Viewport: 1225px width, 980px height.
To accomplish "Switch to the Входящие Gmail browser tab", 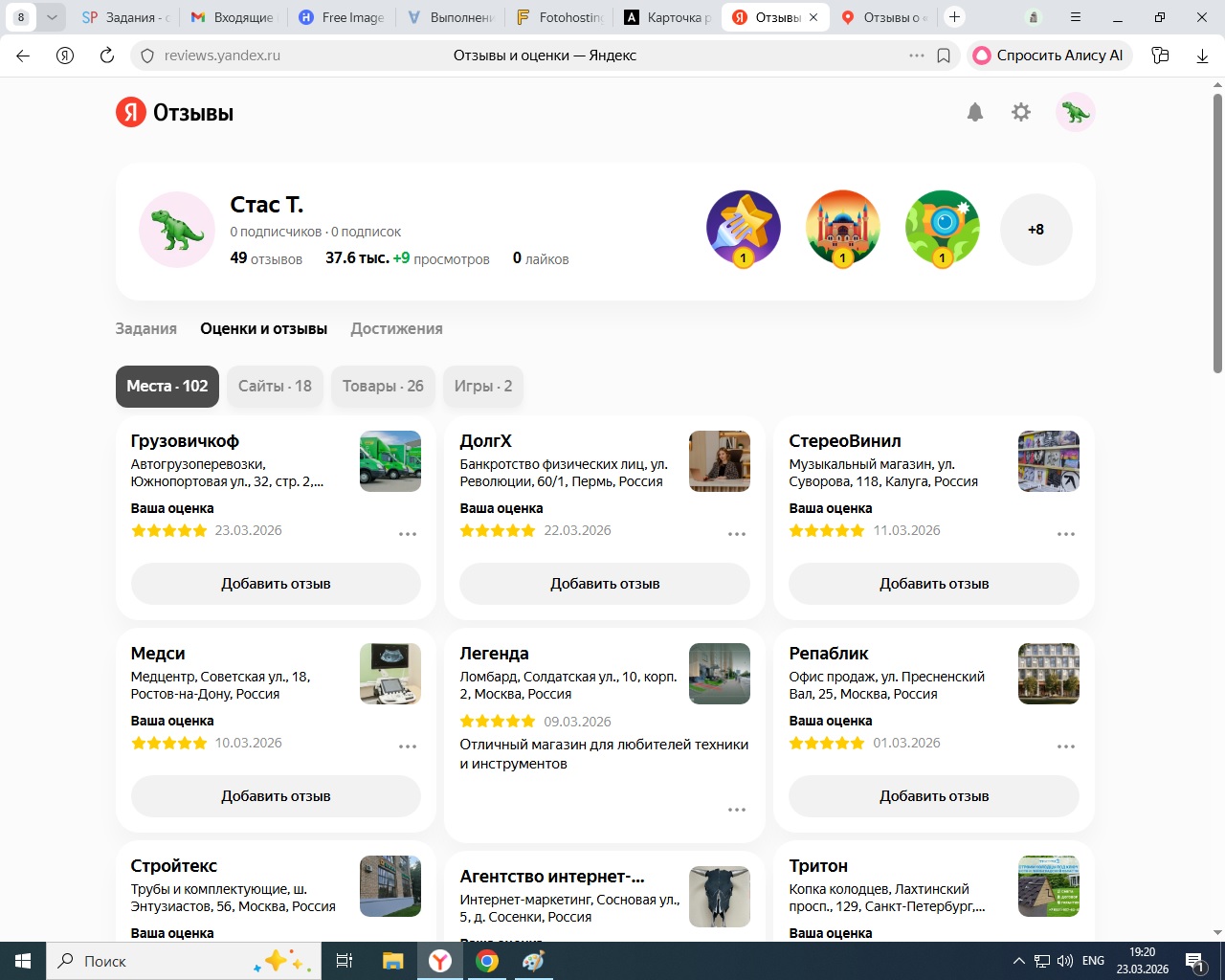I will [233, 17].
